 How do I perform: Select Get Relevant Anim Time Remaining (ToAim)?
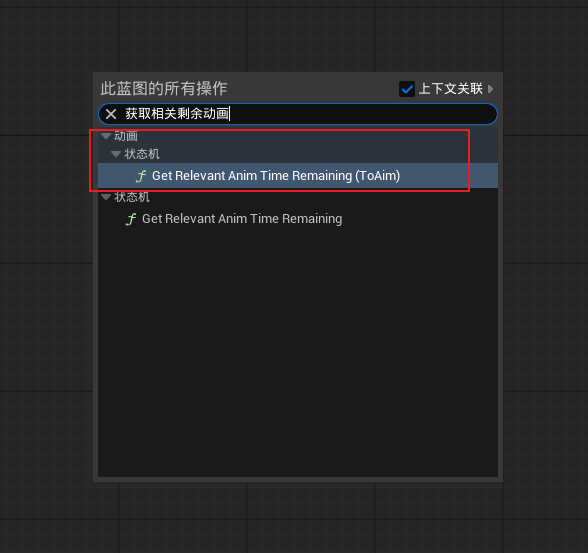[298, 175]
